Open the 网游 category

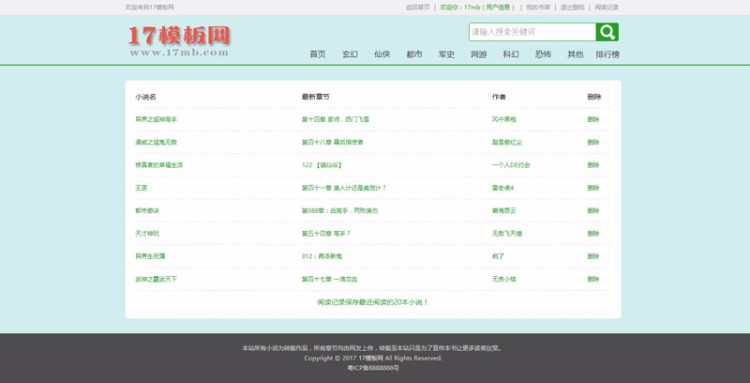tap(478, 55)
